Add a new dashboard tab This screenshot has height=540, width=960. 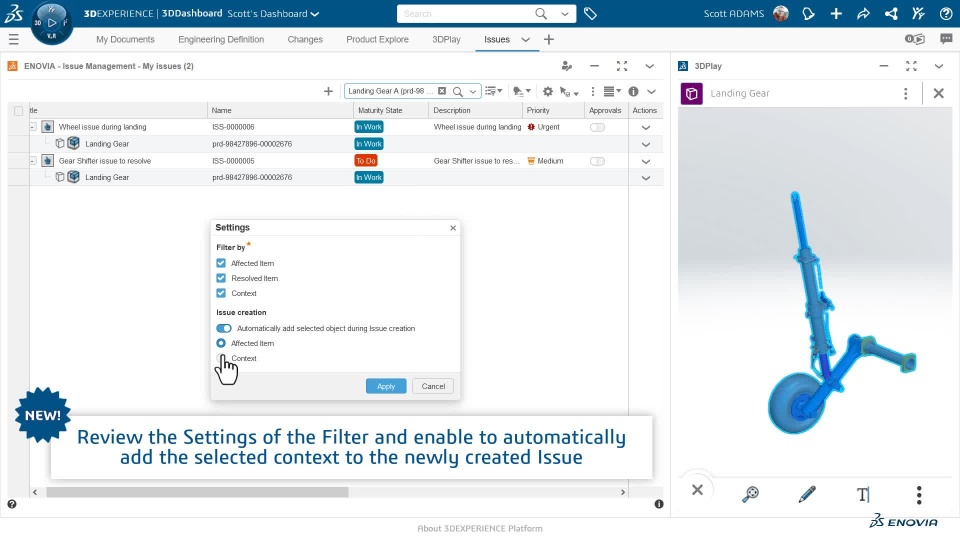point(549,40)
